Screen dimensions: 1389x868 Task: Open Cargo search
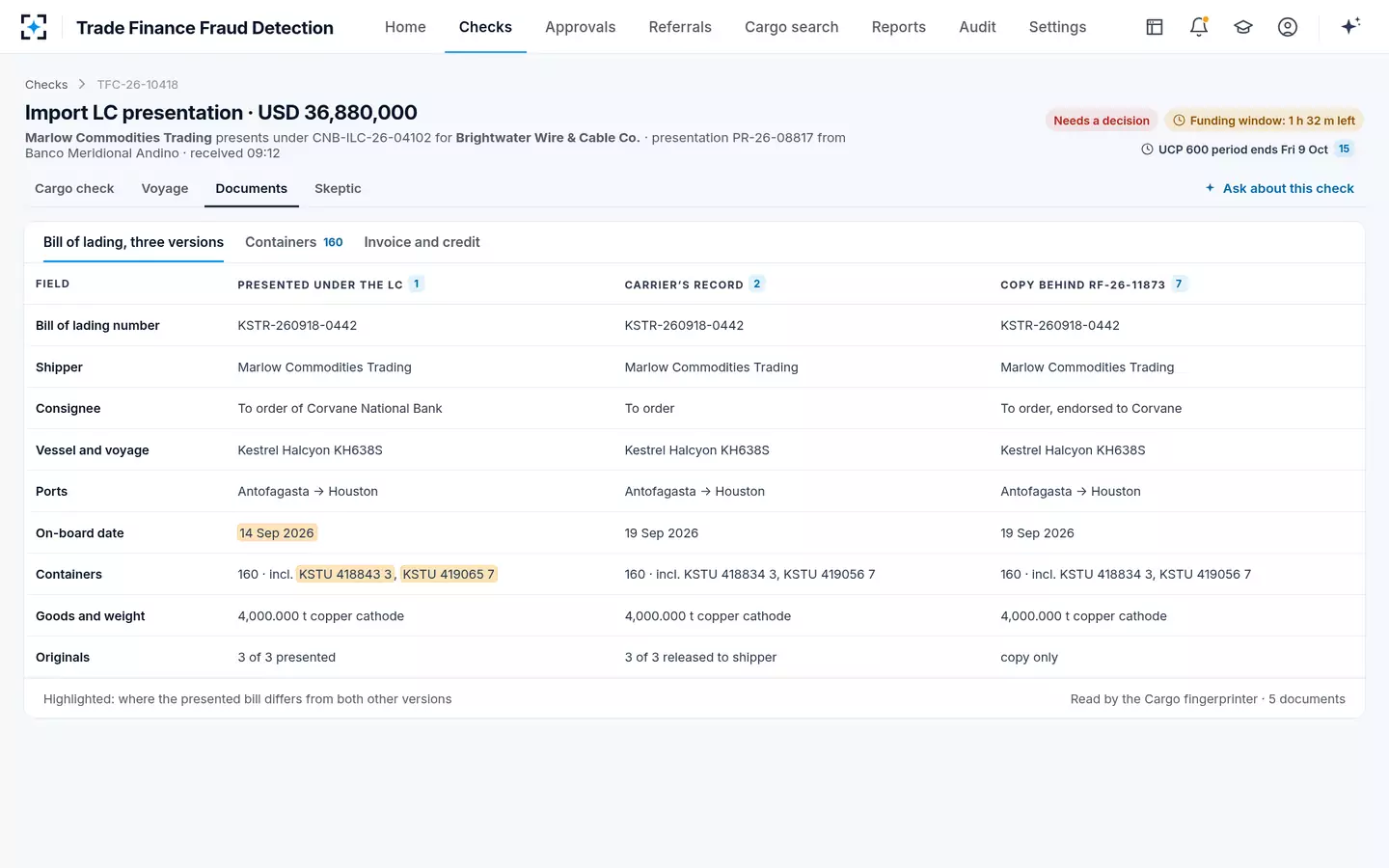coord(791,27)
